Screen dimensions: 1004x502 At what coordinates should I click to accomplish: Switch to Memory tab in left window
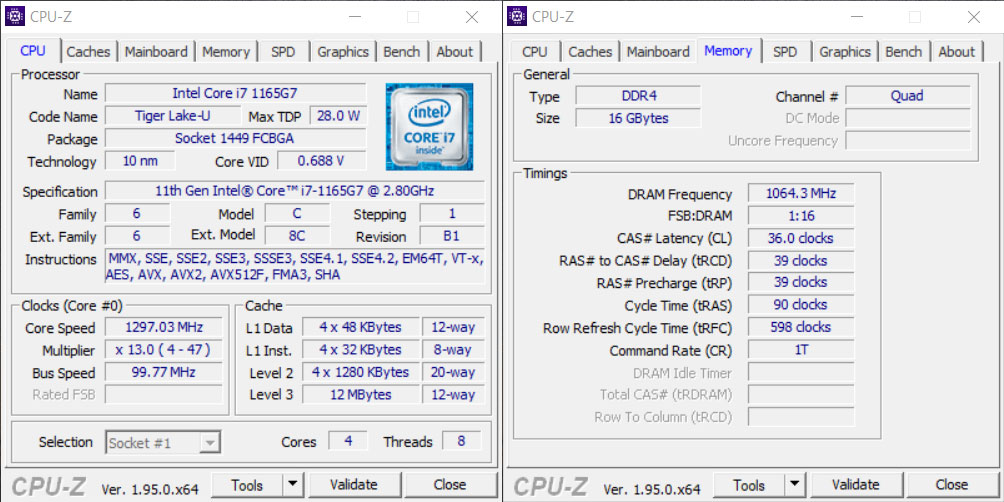coord(226,52)
